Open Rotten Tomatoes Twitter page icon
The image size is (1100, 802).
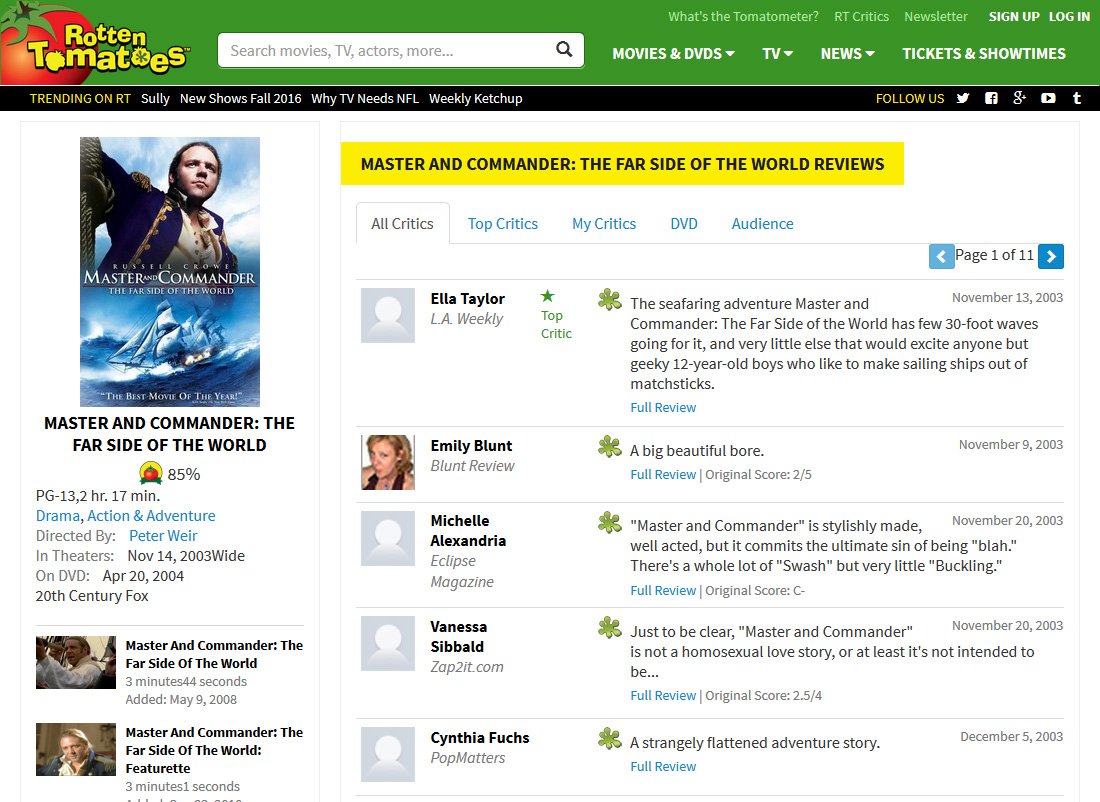963,98
